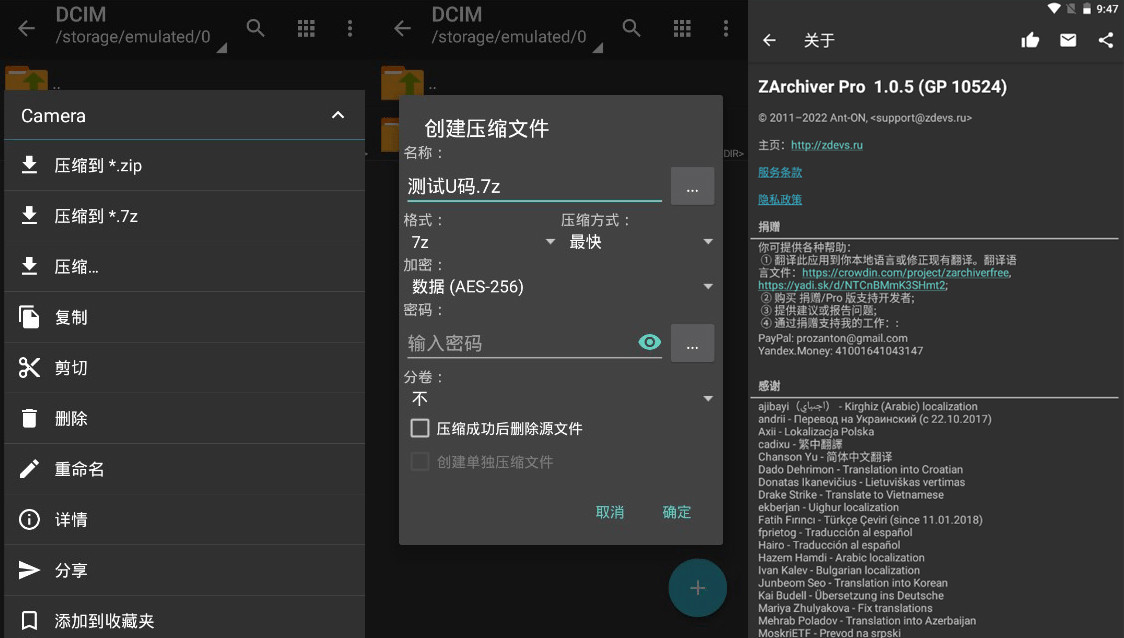Tap the thumbs-up rate icon
Image resolution: width=1124 pixels, height=638 pixels.
point(1030,40)
